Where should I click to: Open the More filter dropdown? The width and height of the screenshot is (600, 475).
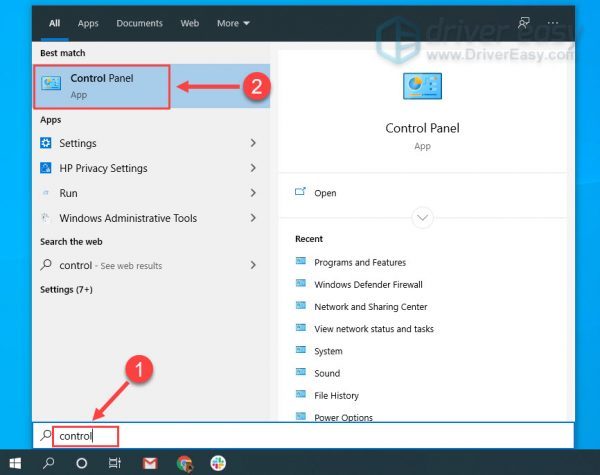click(x=233, y=22)
